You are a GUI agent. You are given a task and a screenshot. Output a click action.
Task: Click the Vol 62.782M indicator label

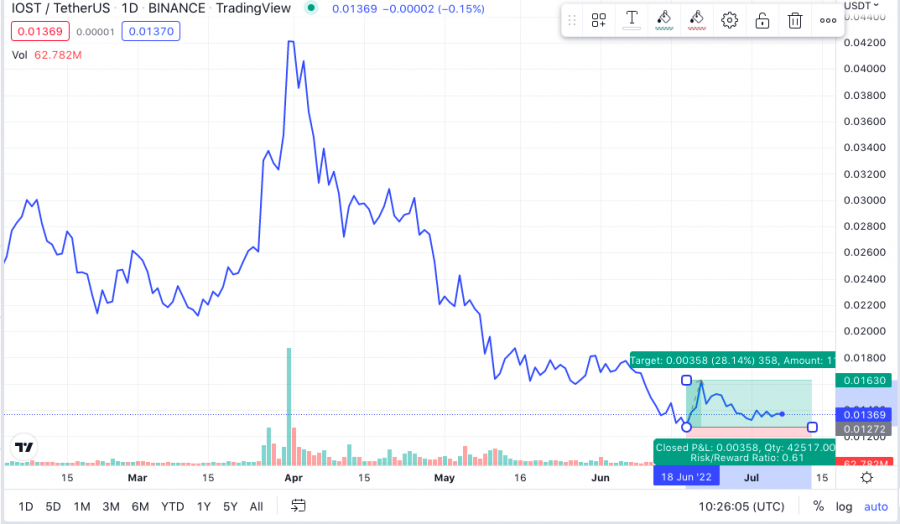pos(47,55)
